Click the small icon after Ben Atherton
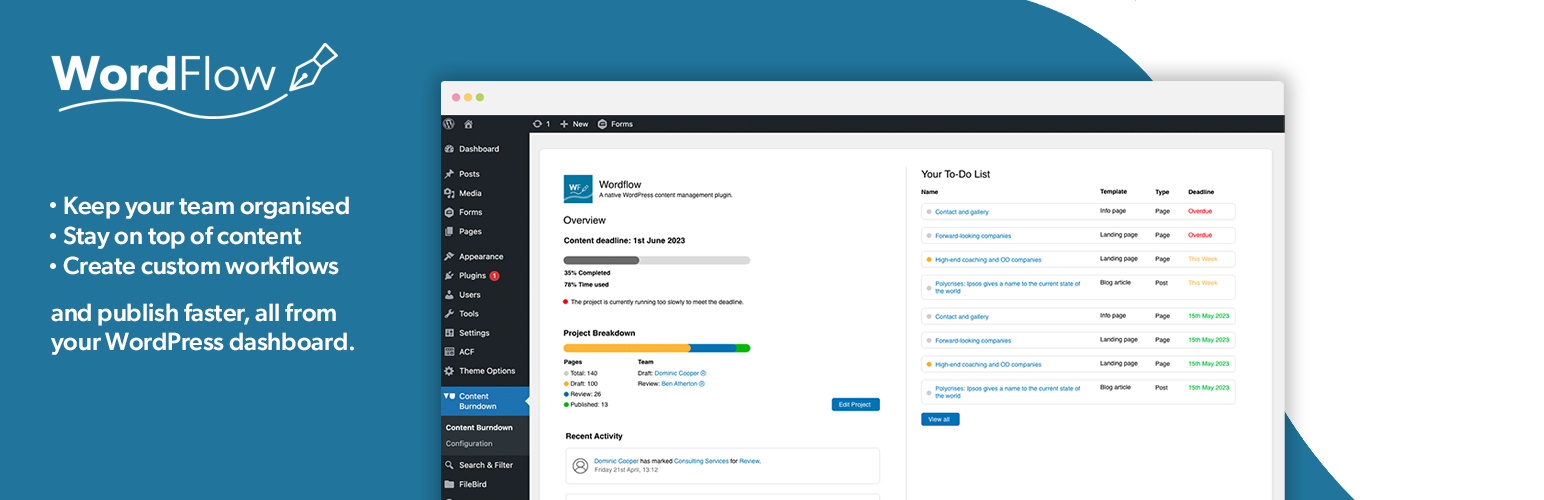The height and width of the screenshot is (500, 1544). 702,383
